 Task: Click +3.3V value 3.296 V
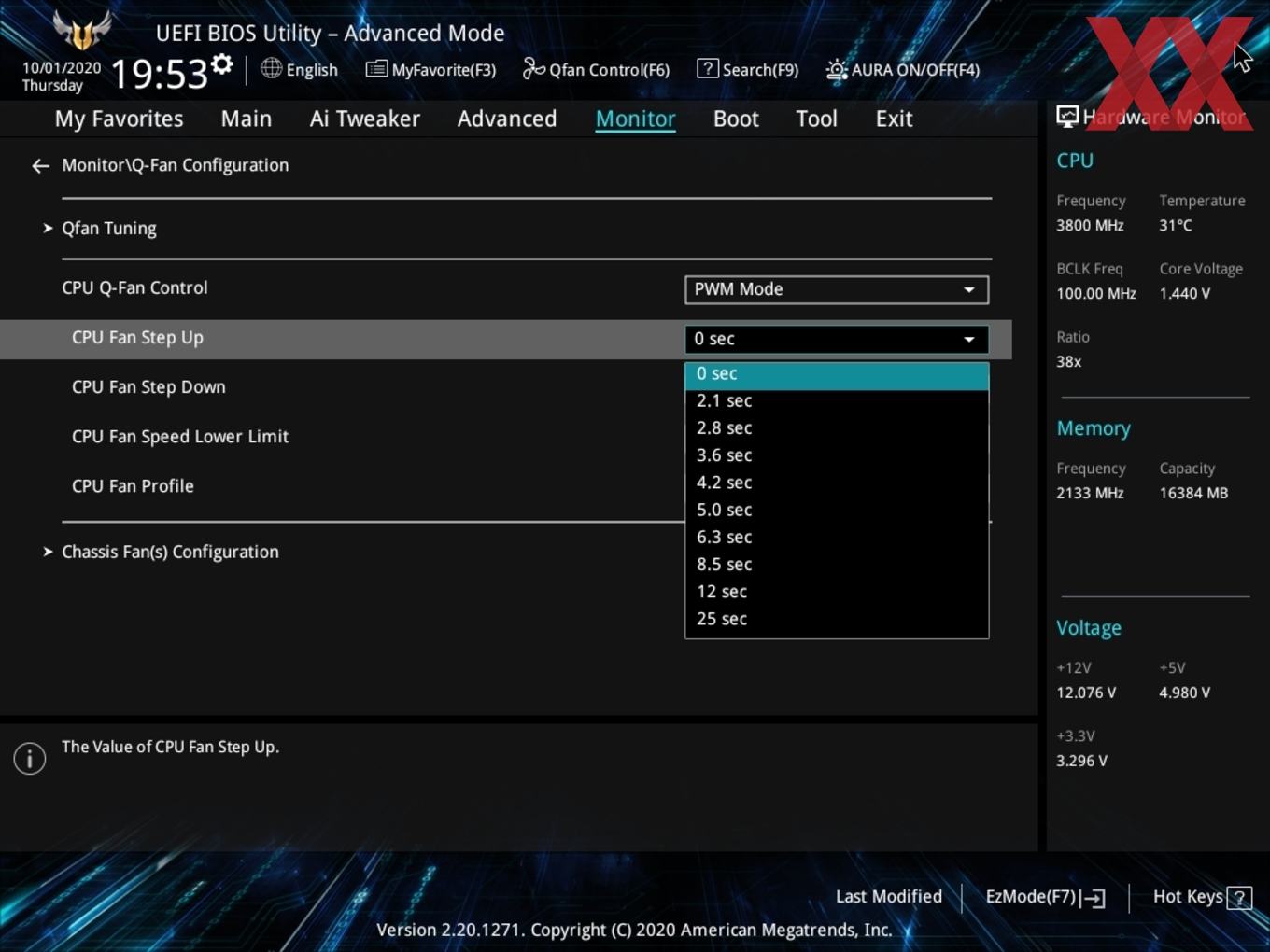1081,762
